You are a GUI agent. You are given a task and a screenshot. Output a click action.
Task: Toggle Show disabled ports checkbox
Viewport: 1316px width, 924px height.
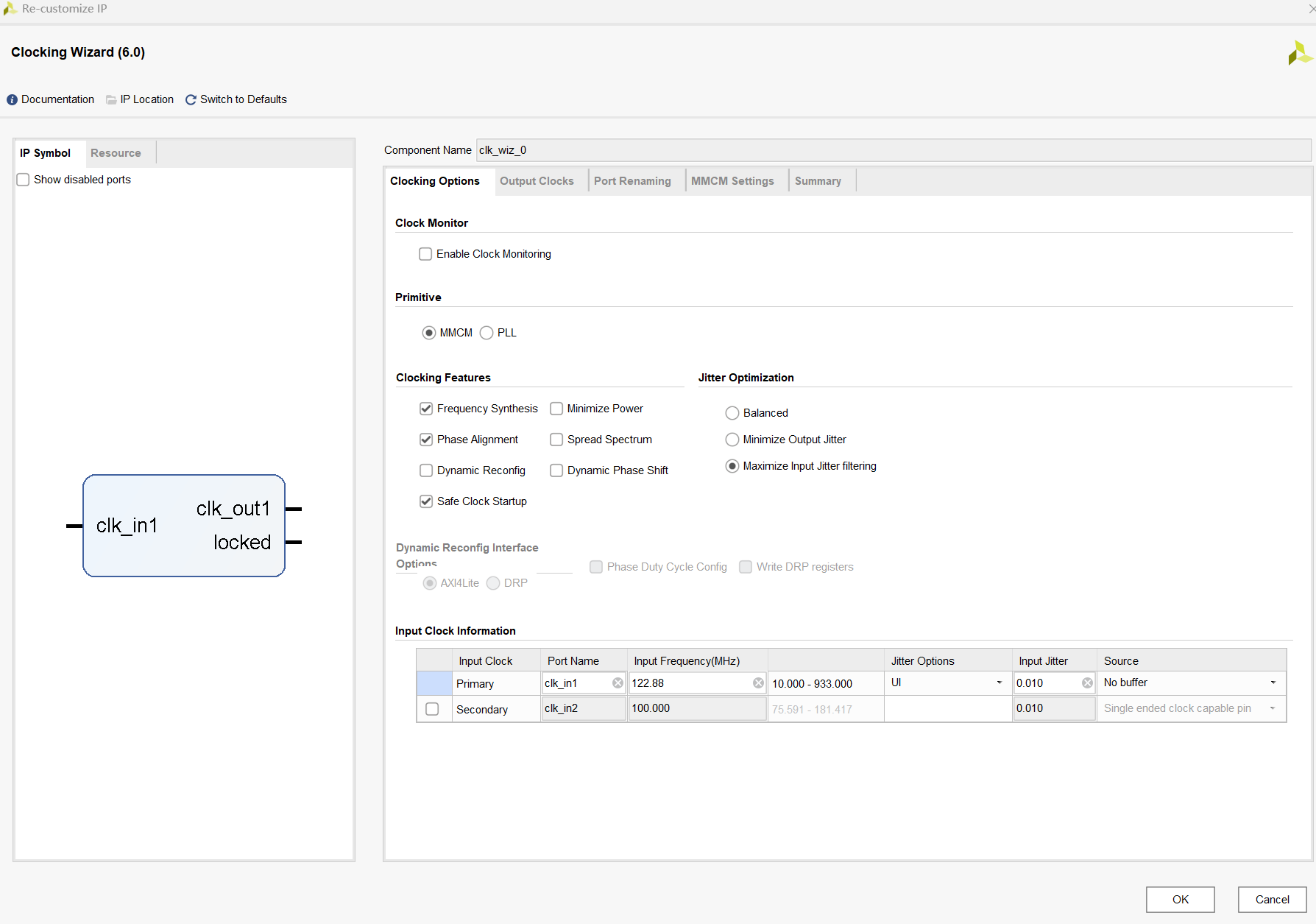click(x=23, y=180)
